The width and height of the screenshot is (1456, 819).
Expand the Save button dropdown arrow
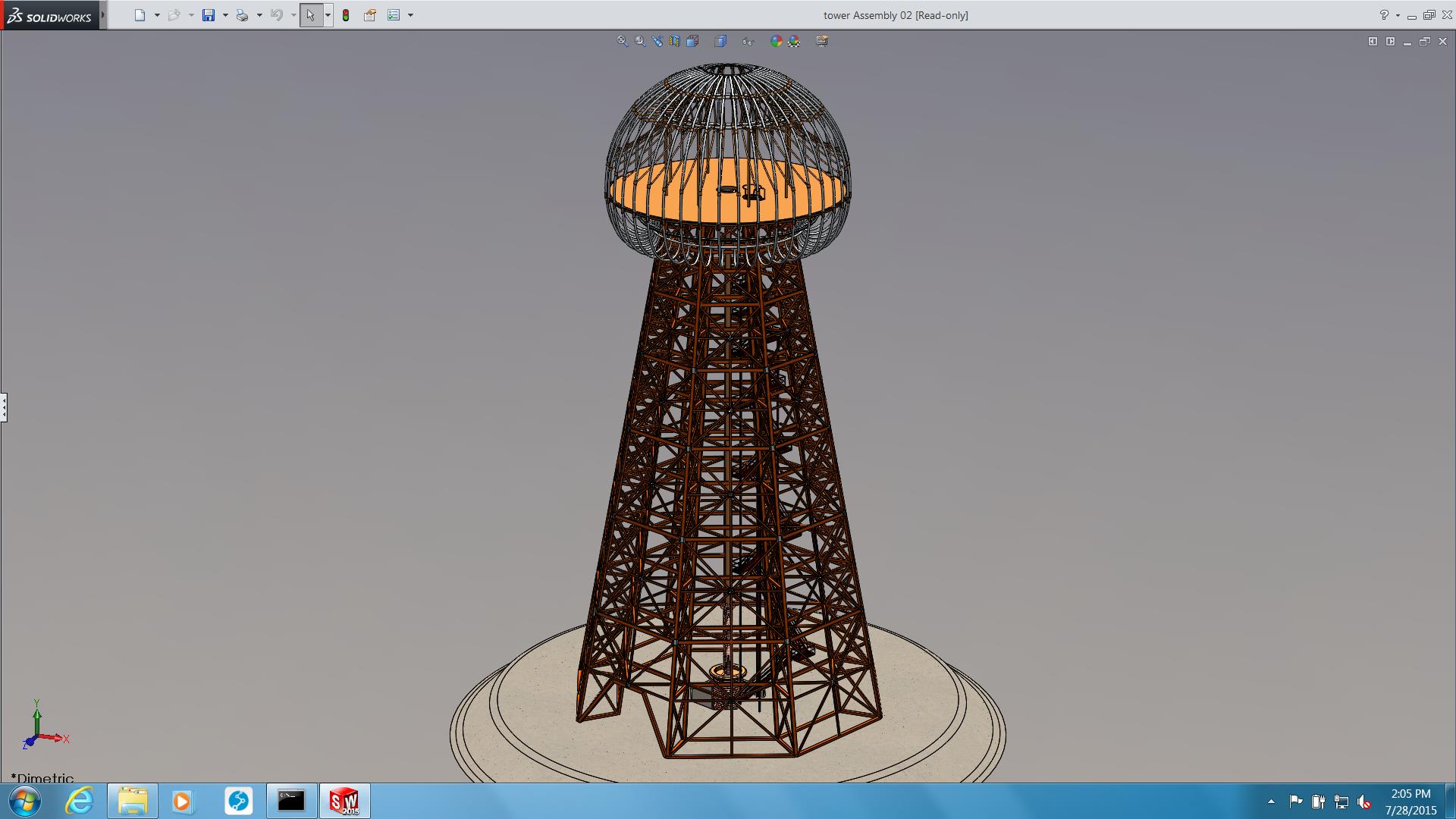coord(225,15)
